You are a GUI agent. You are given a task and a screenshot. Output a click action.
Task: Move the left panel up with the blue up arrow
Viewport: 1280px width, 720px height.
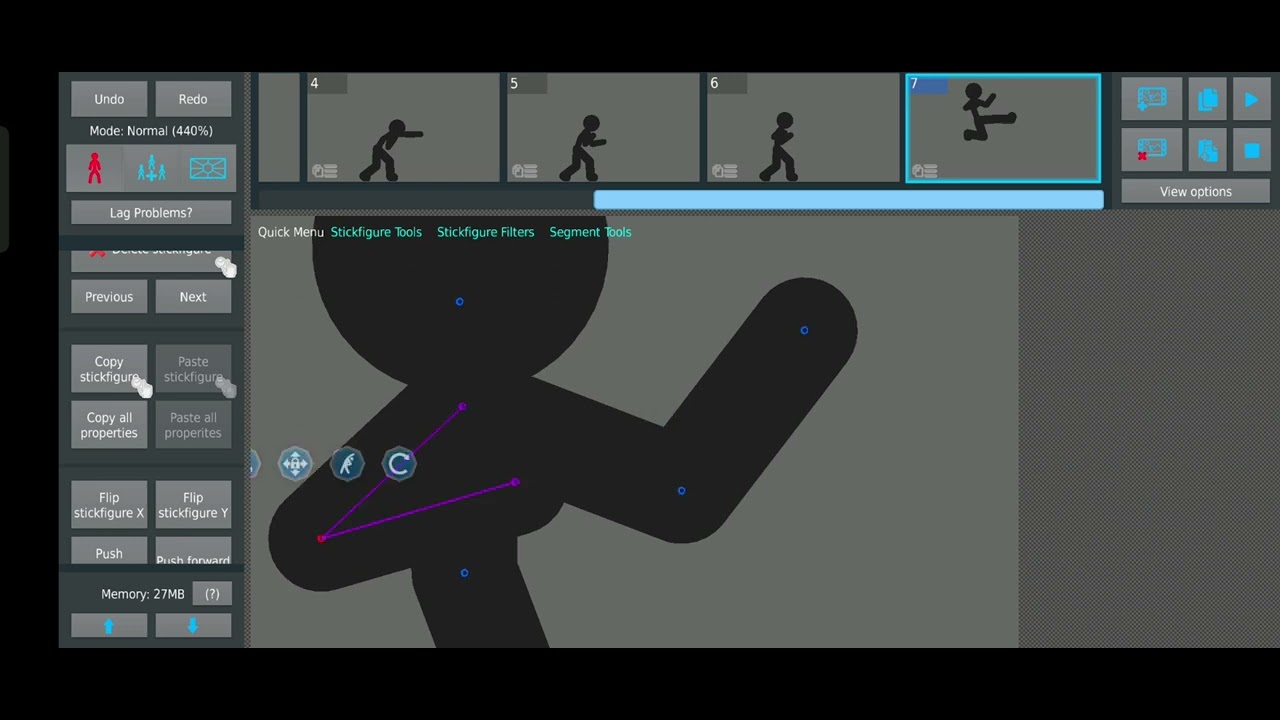(109, 626)
